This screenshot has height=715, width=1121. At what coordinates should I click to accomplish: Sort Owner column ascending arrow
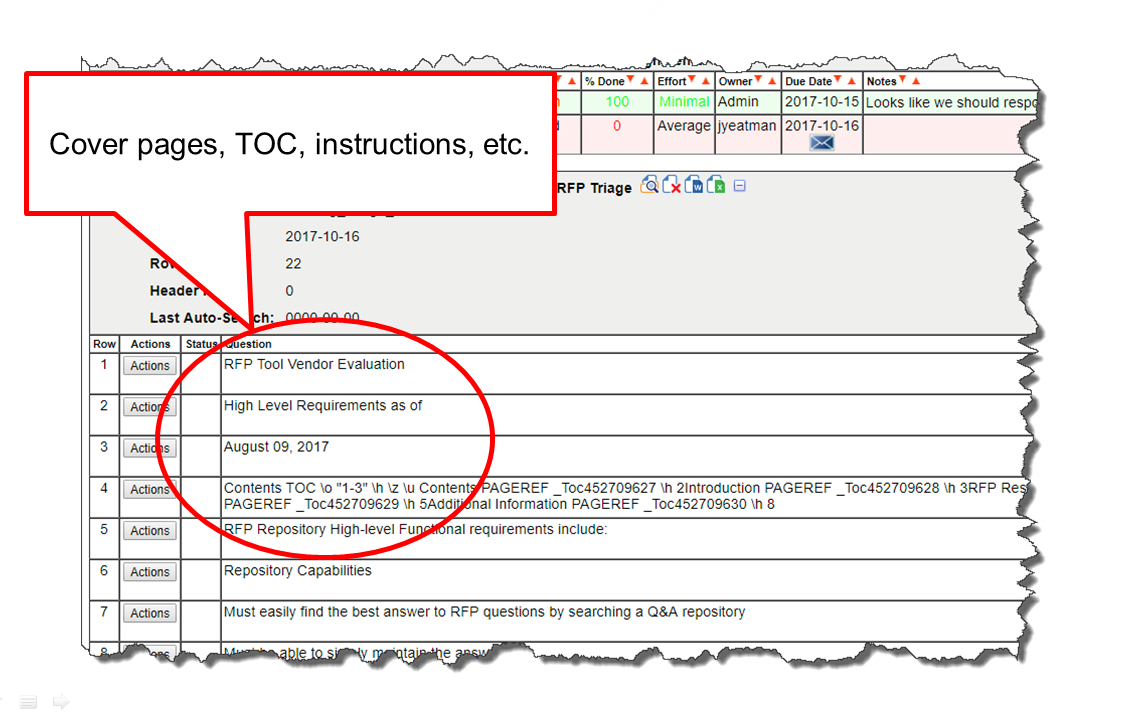pos(770,81)
